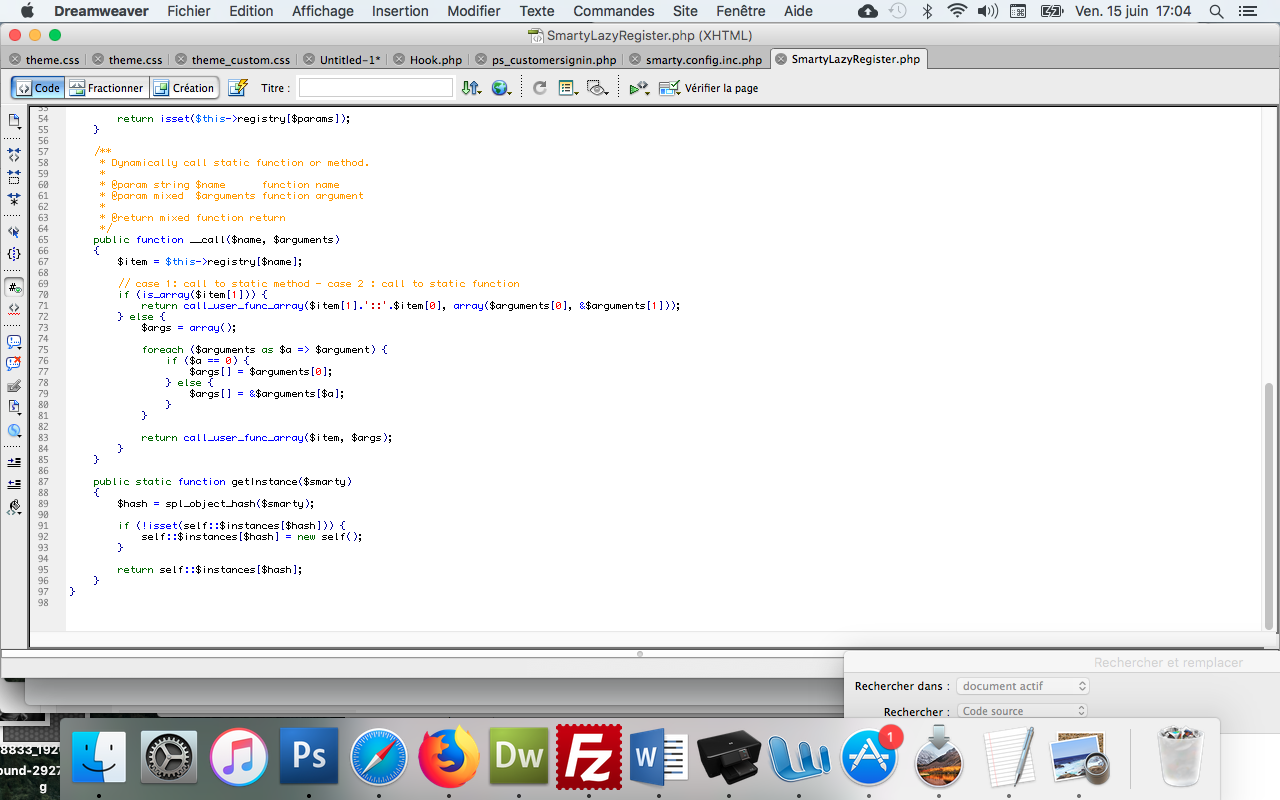Click the refresh design view icon

[540, 88]
